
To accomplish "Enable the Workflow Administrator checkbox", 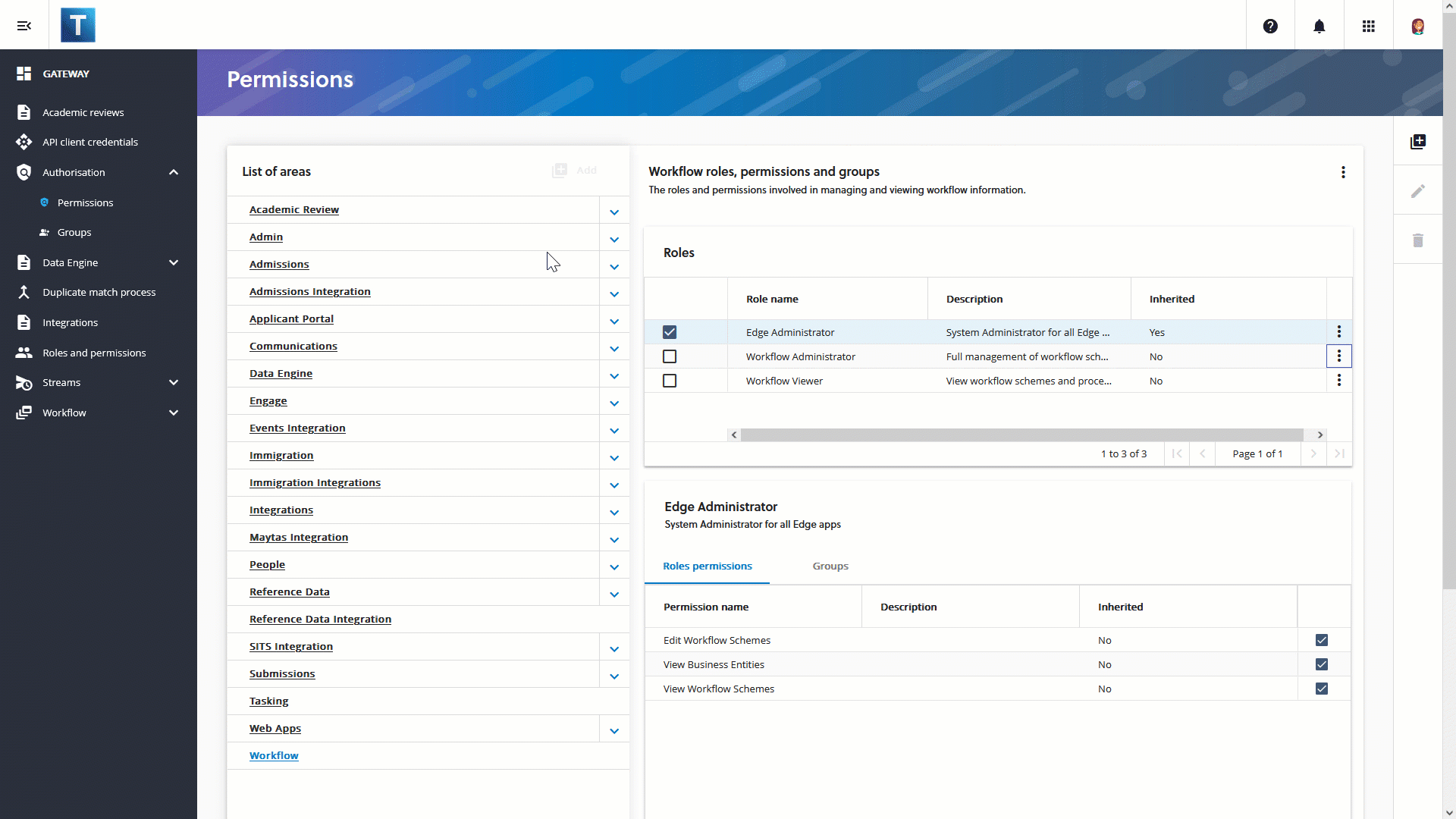I will (x=670, y=356).
